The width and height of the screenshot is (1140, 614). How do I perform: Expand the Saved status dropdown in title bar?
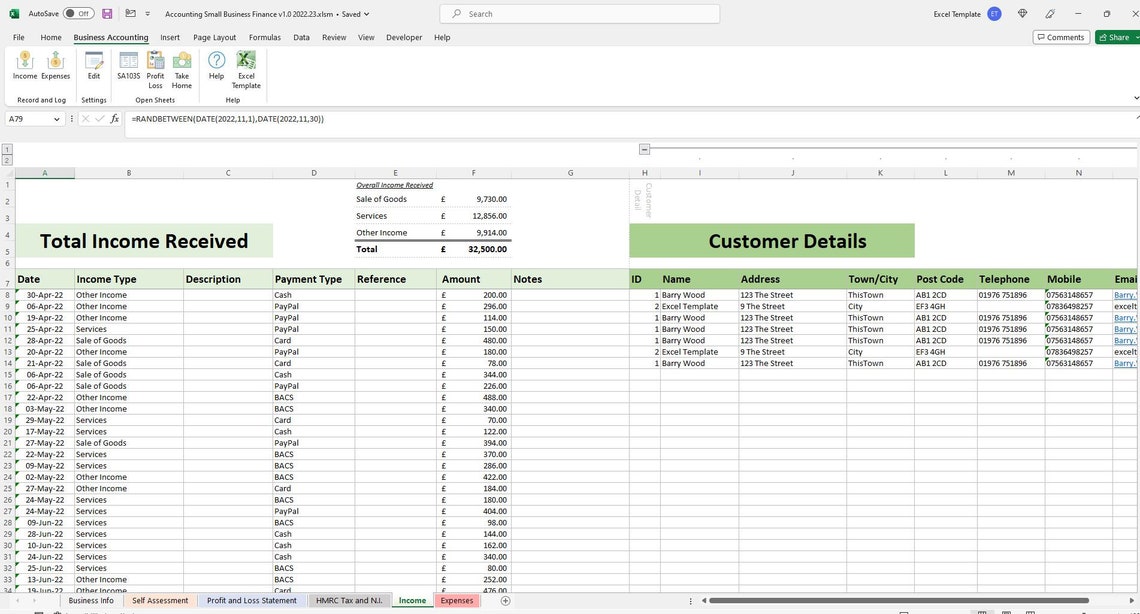[x=366, y=14]
